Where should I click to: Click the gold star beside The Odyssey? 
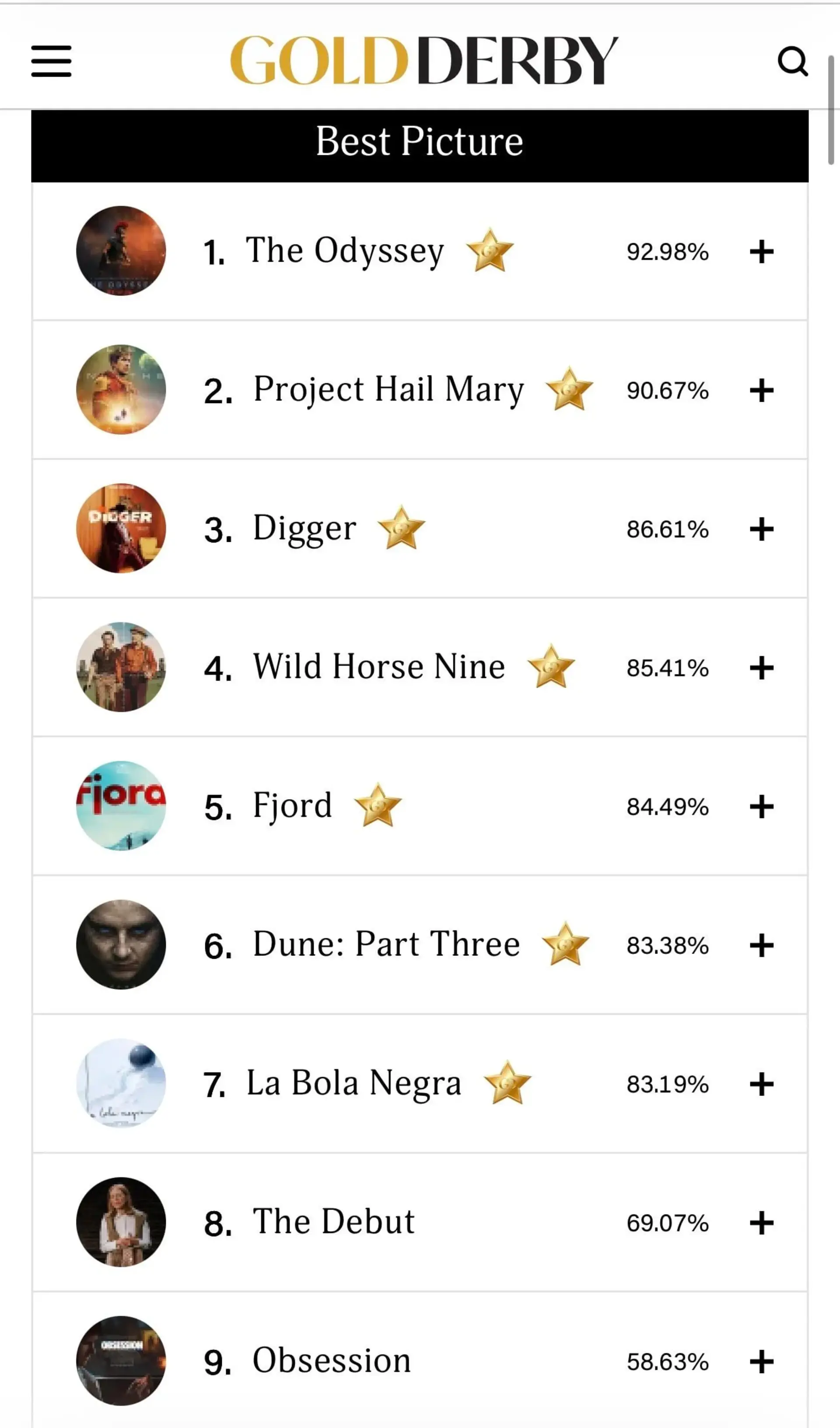490,250
